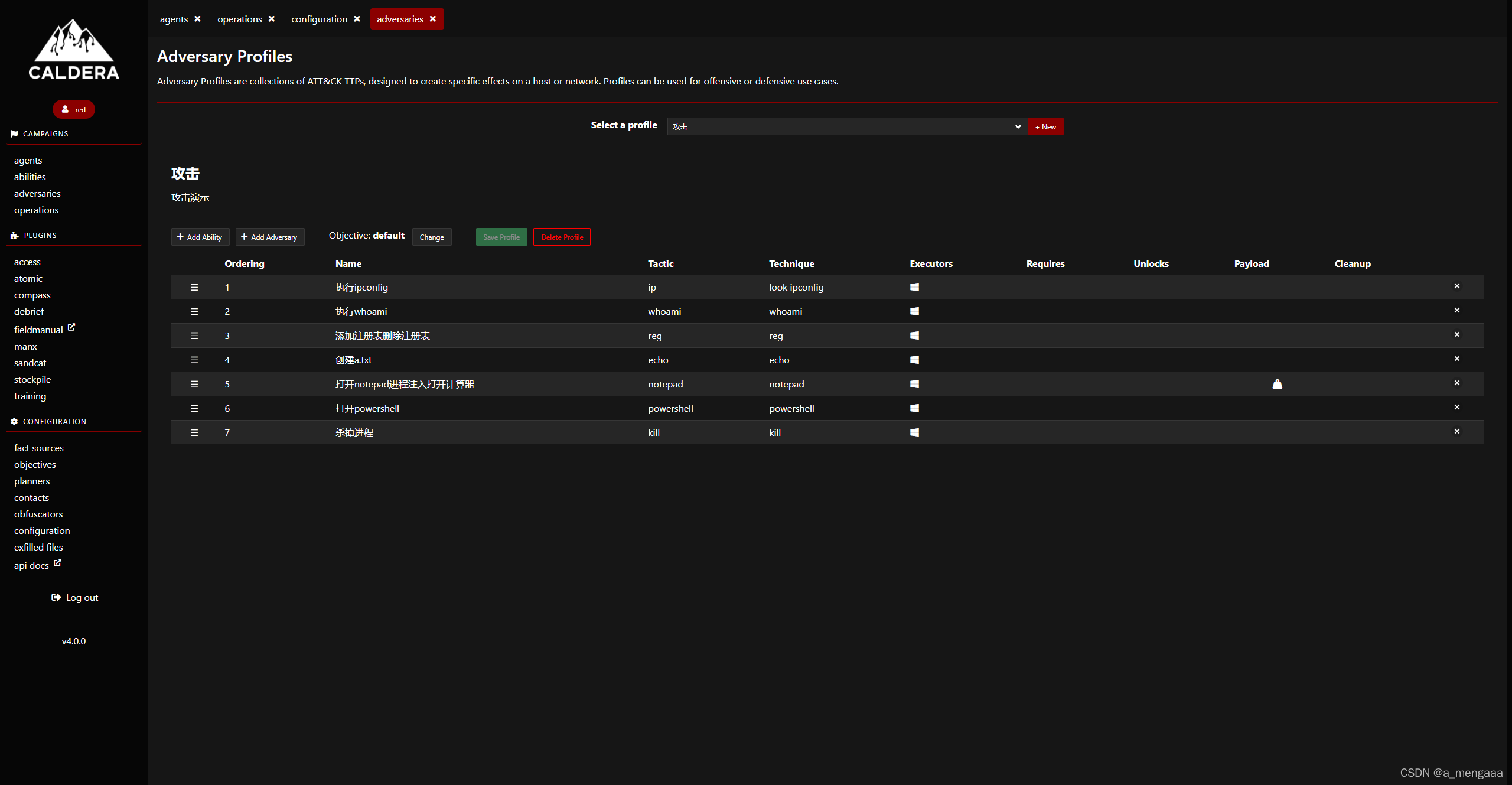
Task: Click Windows executor icon in 创建a.txt row
Action: tap(914, 360)
